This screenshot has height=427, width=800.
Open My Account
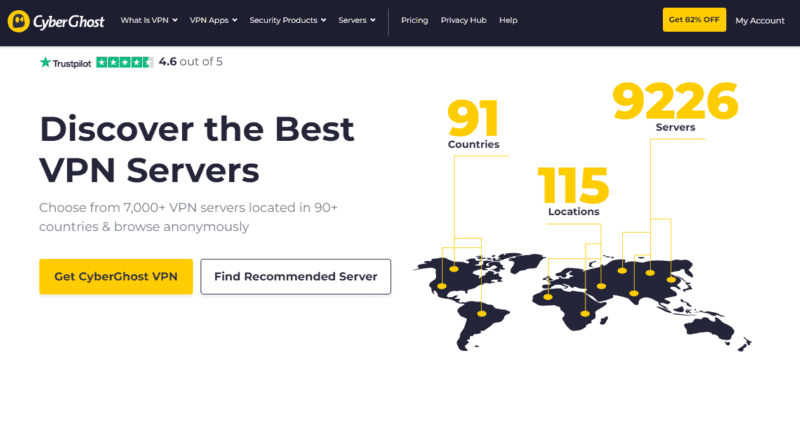tap(760, 21)
